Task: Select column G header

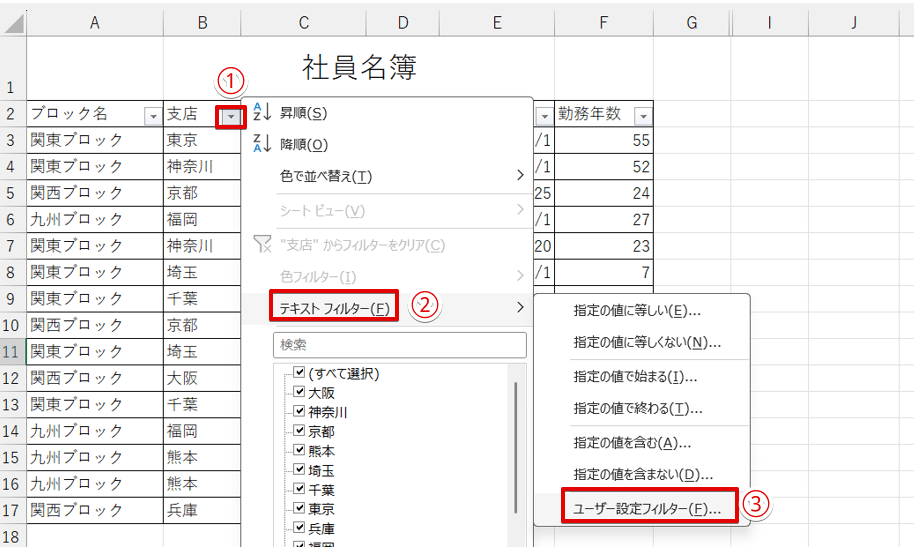Action: (692, 23)
